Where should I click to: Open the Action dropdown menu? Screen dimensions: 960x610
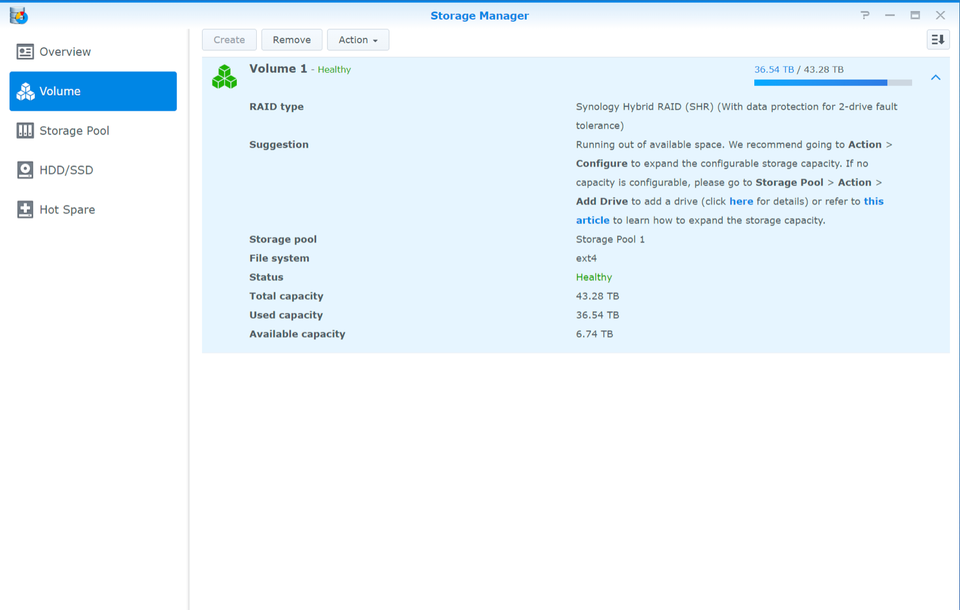pos(358,39)
